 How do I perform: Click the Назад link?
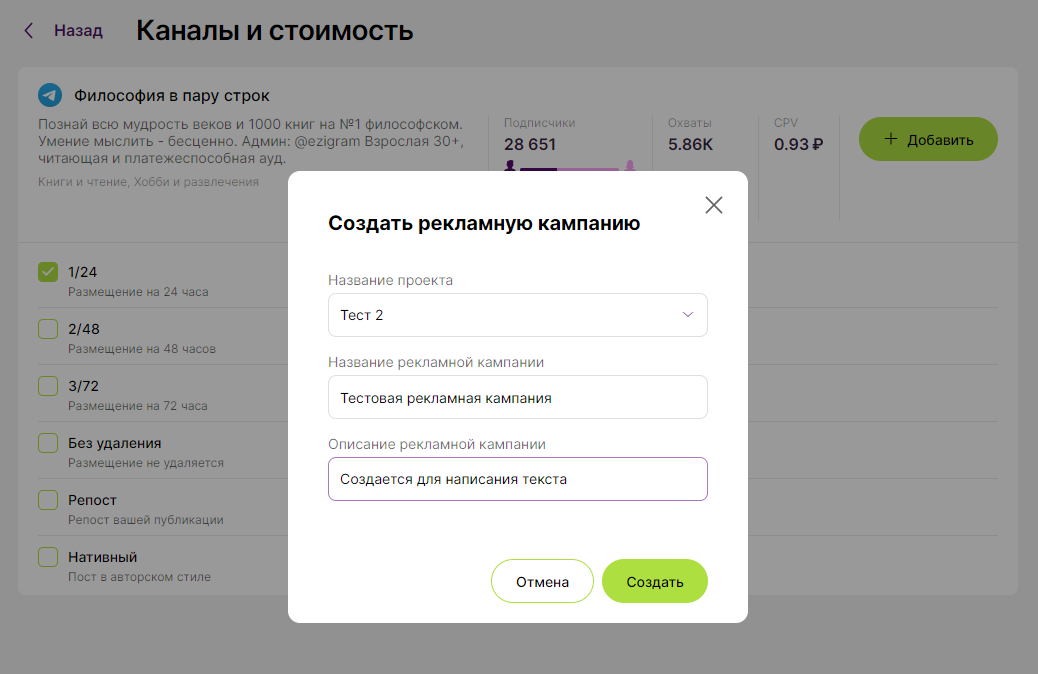tap(77, 30)
